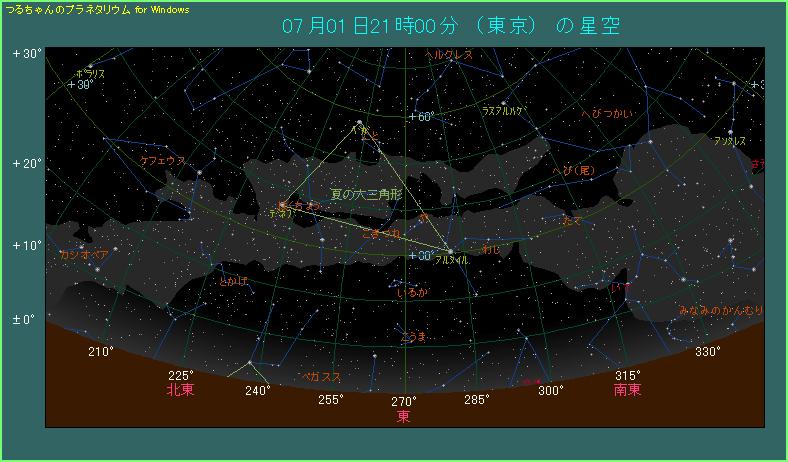Click the Northeast (北東) direction marker

click(x=180, y=390)
